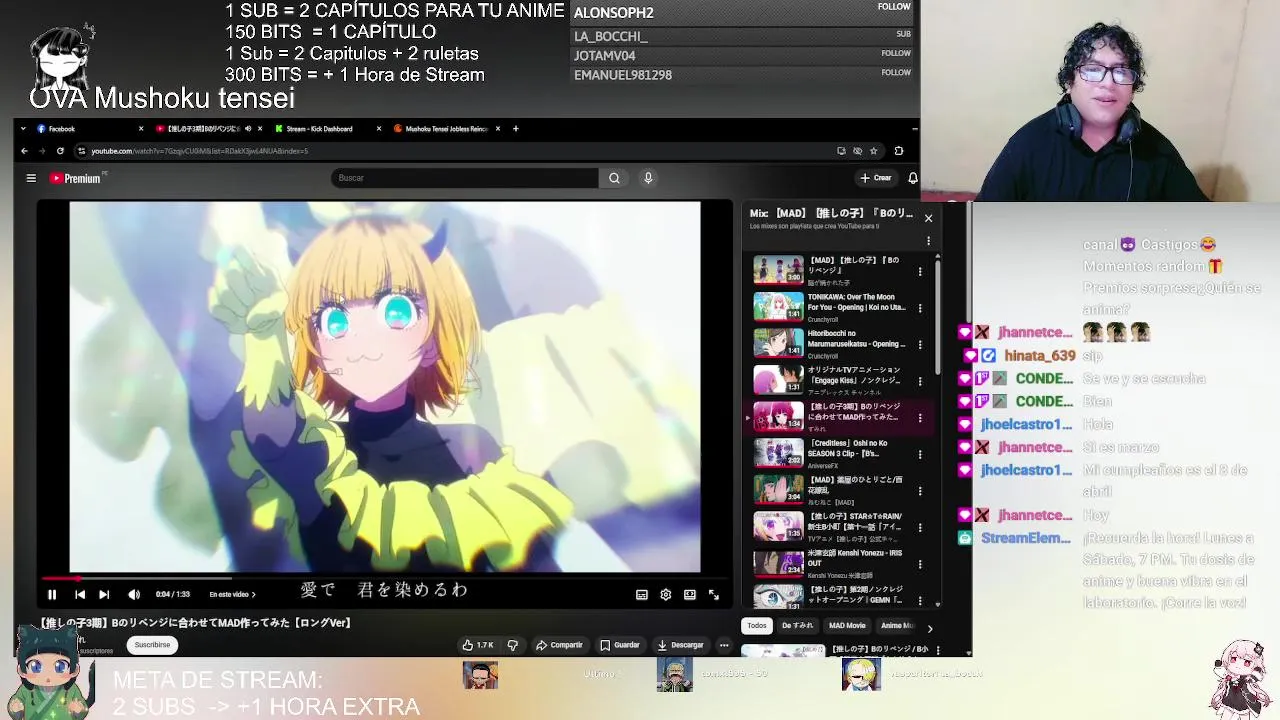The height and width of the screenshot is (720, 1280).
Task: Open options for Engage Kiss playlist item
Action: coord(920,381)
